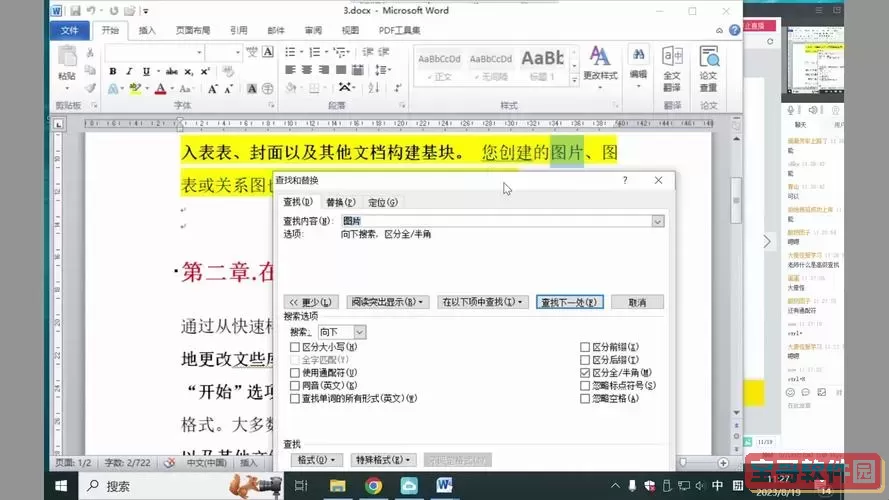Click the shrink font icon
The height and width of the screenshot is (500, 889).
point(228,88)
